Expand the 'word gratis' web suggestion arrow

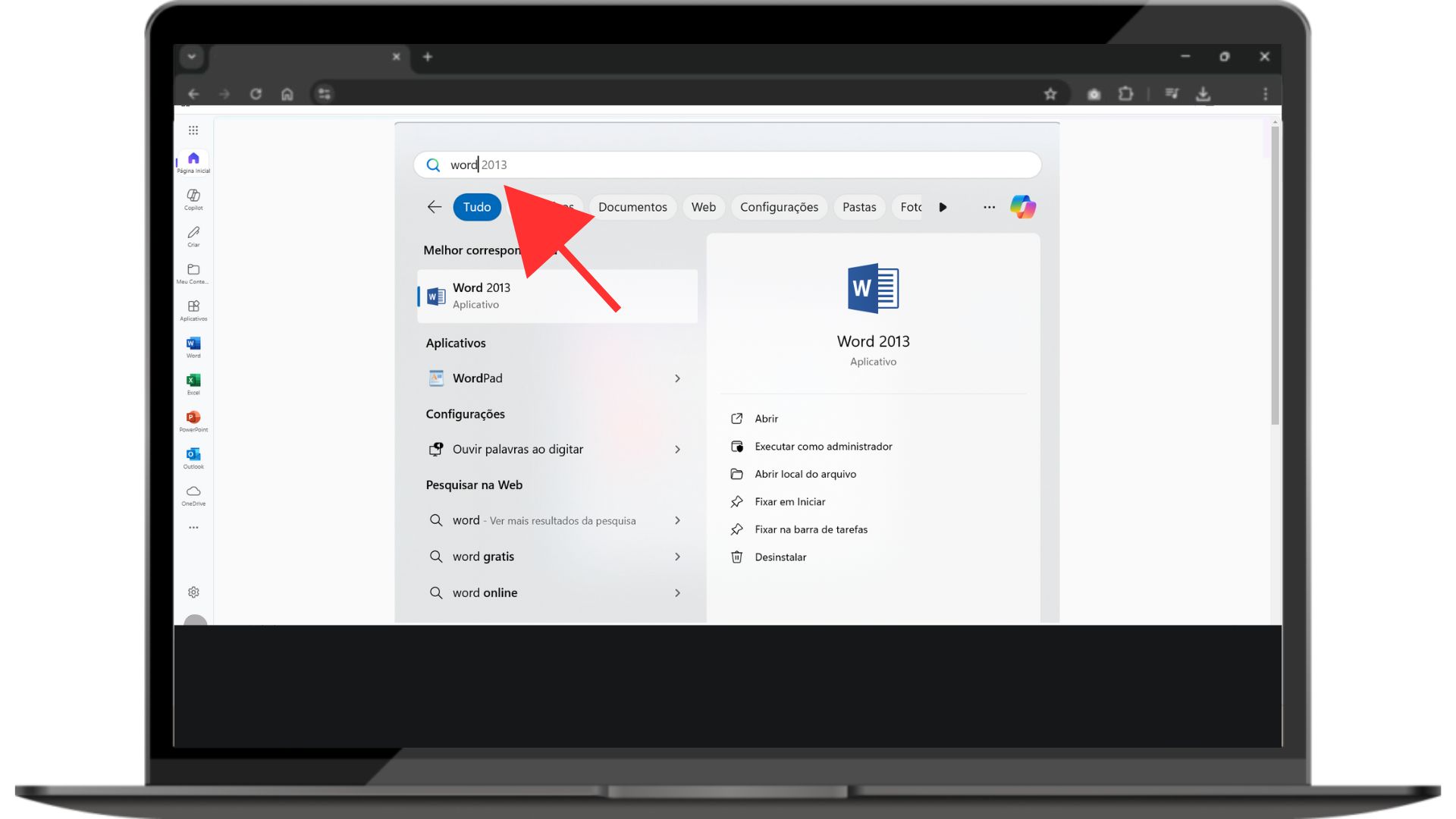pos(677,557)
